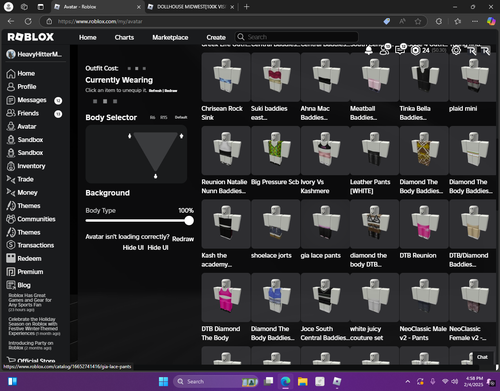Viewport: 500px width, 391px height.
Task: Click the Money icon in the sidebar
Action: tap(11, 192)
